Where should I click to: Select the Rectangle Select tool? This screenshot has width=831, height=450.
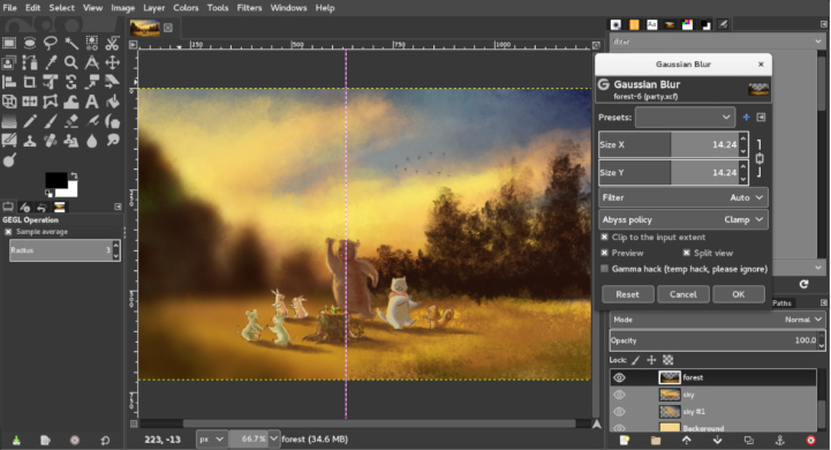(9, 43)
